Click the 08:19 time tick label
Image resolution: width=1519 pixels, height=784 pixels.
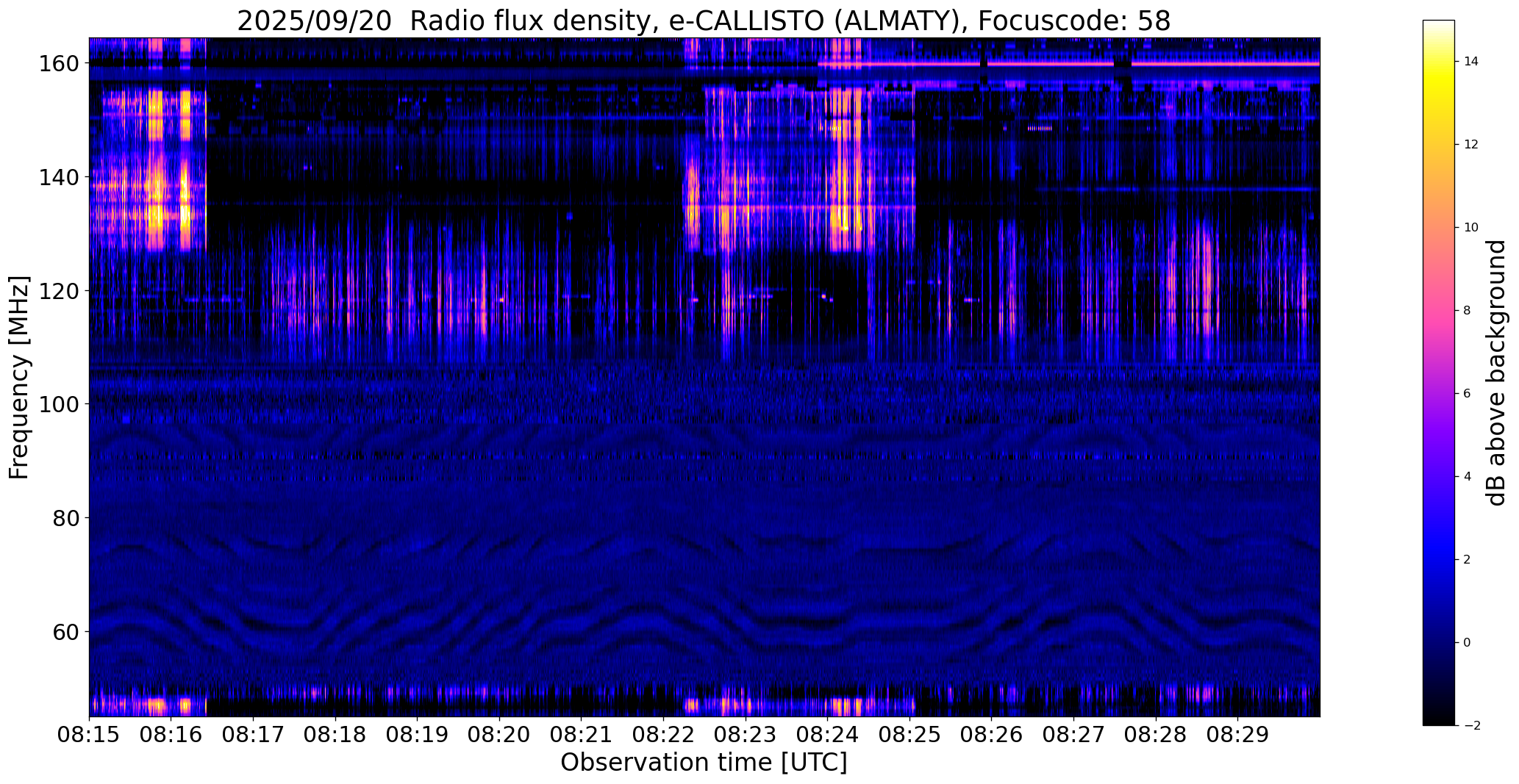click(x=418, y=736)
